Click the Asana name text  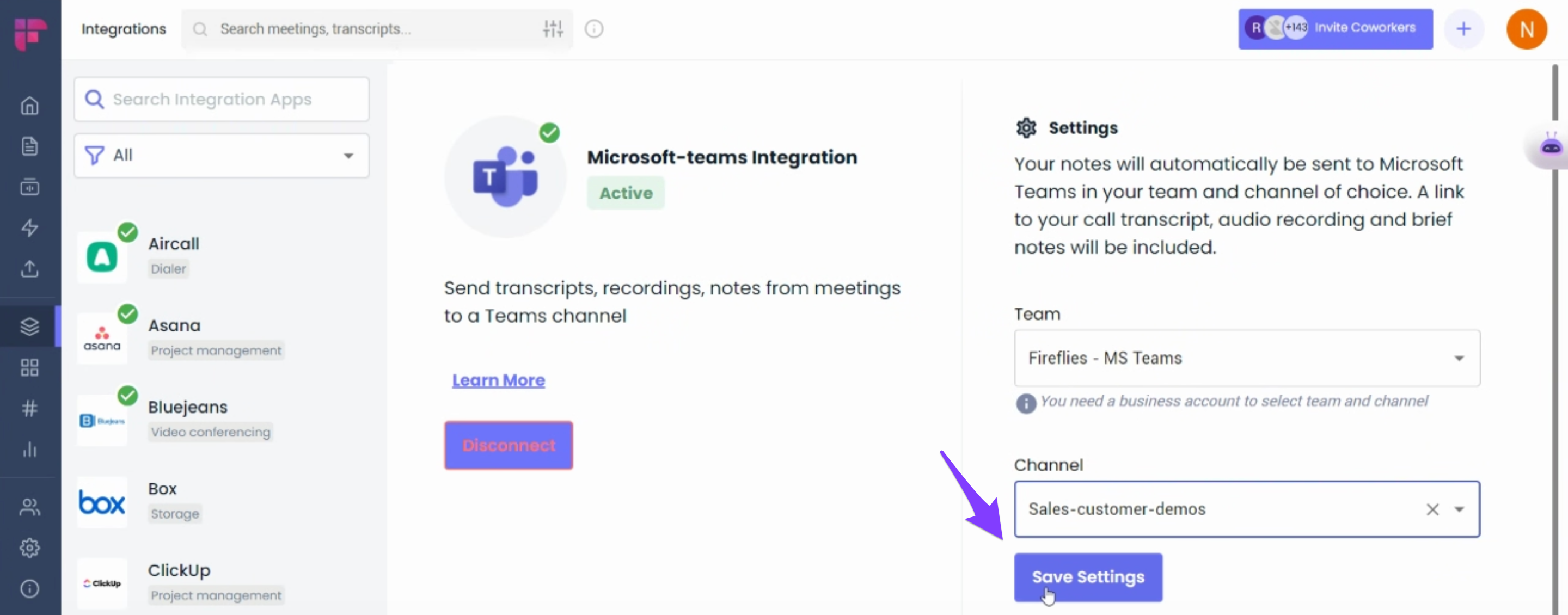coord(174,325)
